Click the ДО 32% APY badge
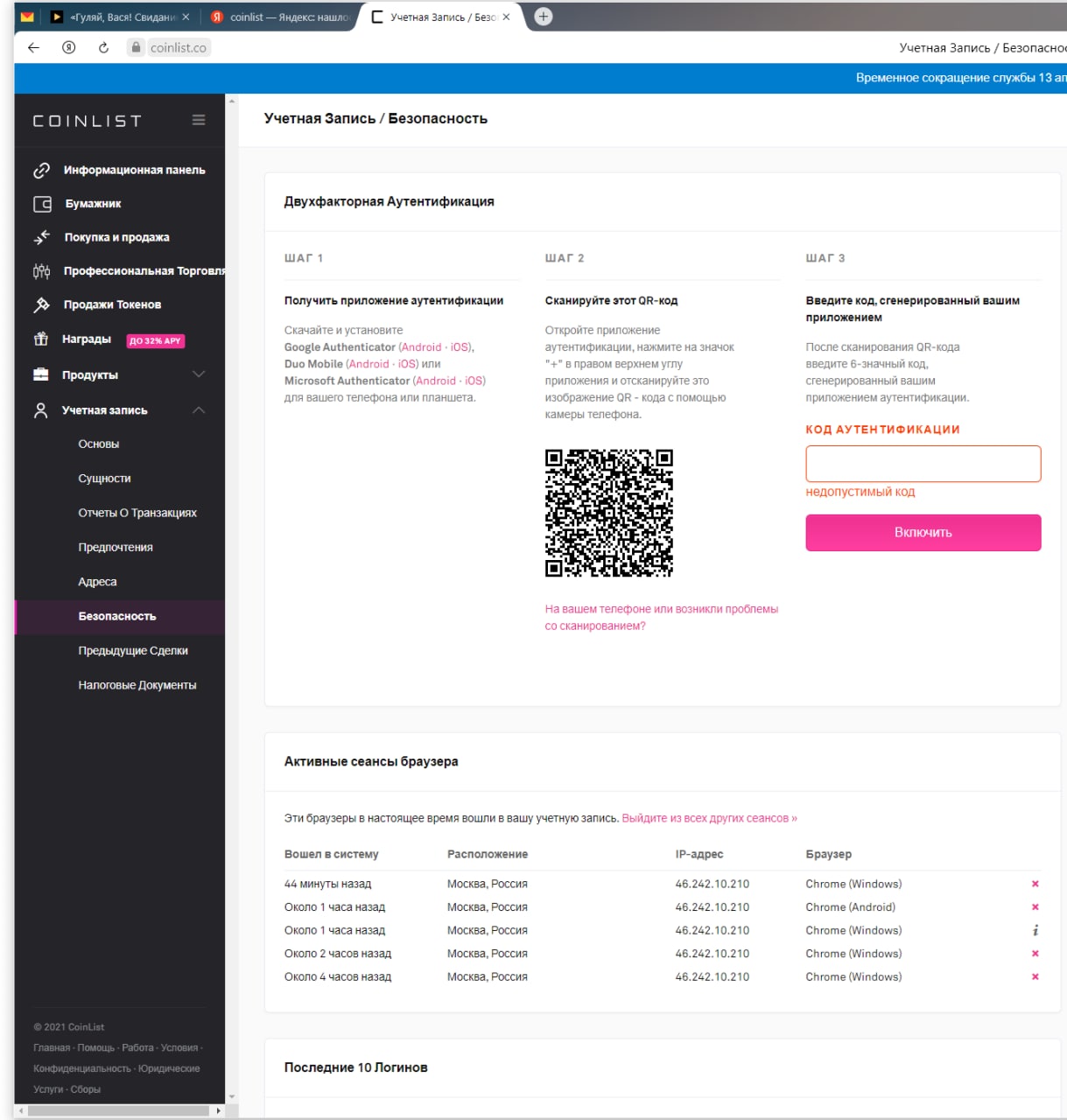 tap(156, 340)
